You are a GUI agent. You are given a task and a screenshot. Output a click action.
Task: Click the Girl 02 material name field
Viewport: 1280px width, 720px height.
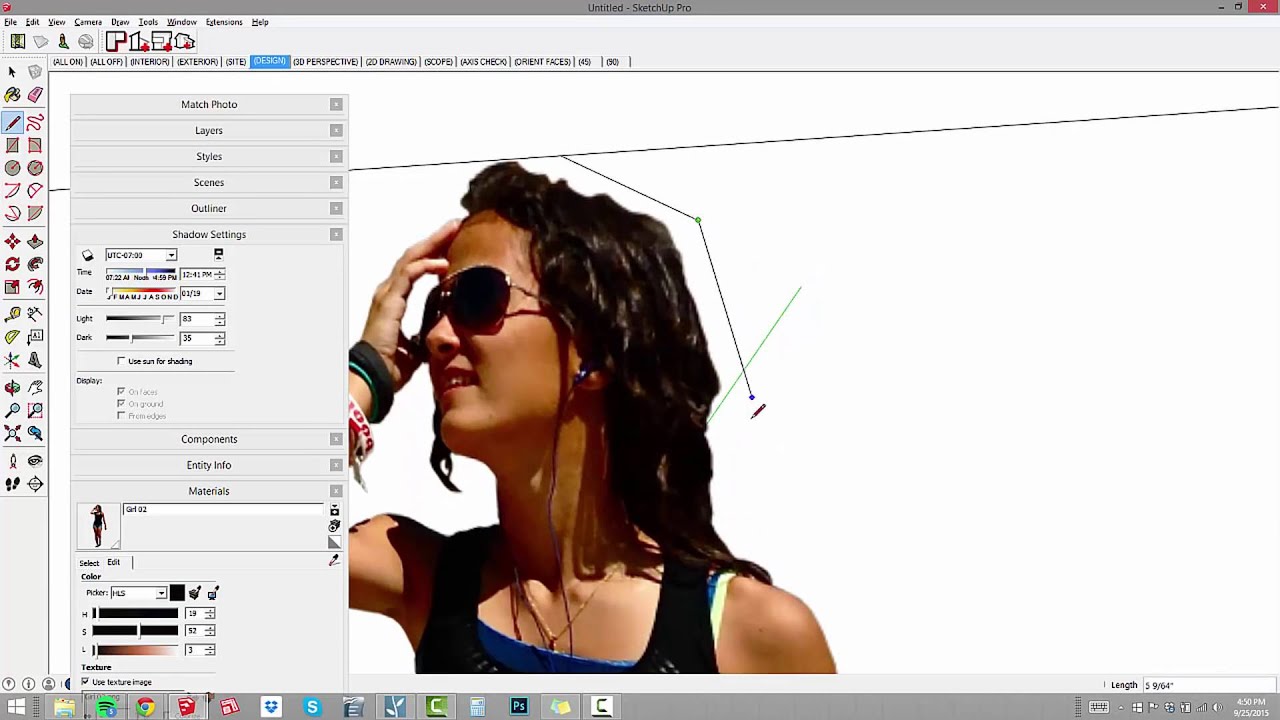pos(223,509)
